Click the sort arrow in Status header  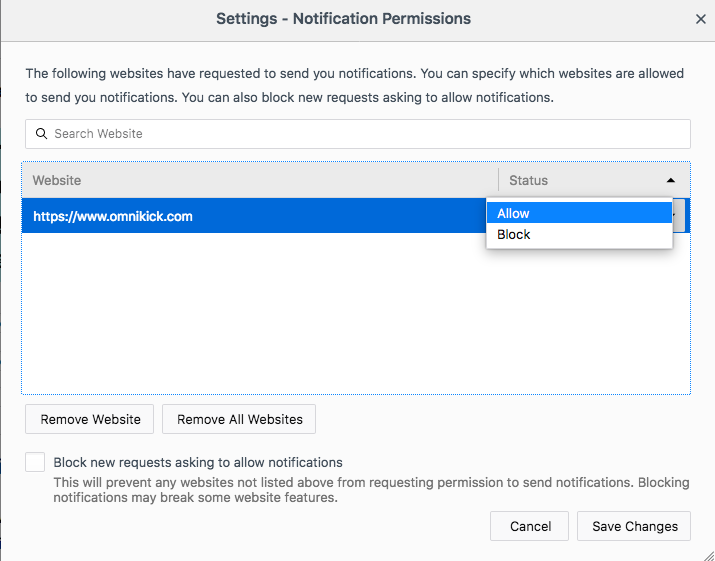pos(670,181)
